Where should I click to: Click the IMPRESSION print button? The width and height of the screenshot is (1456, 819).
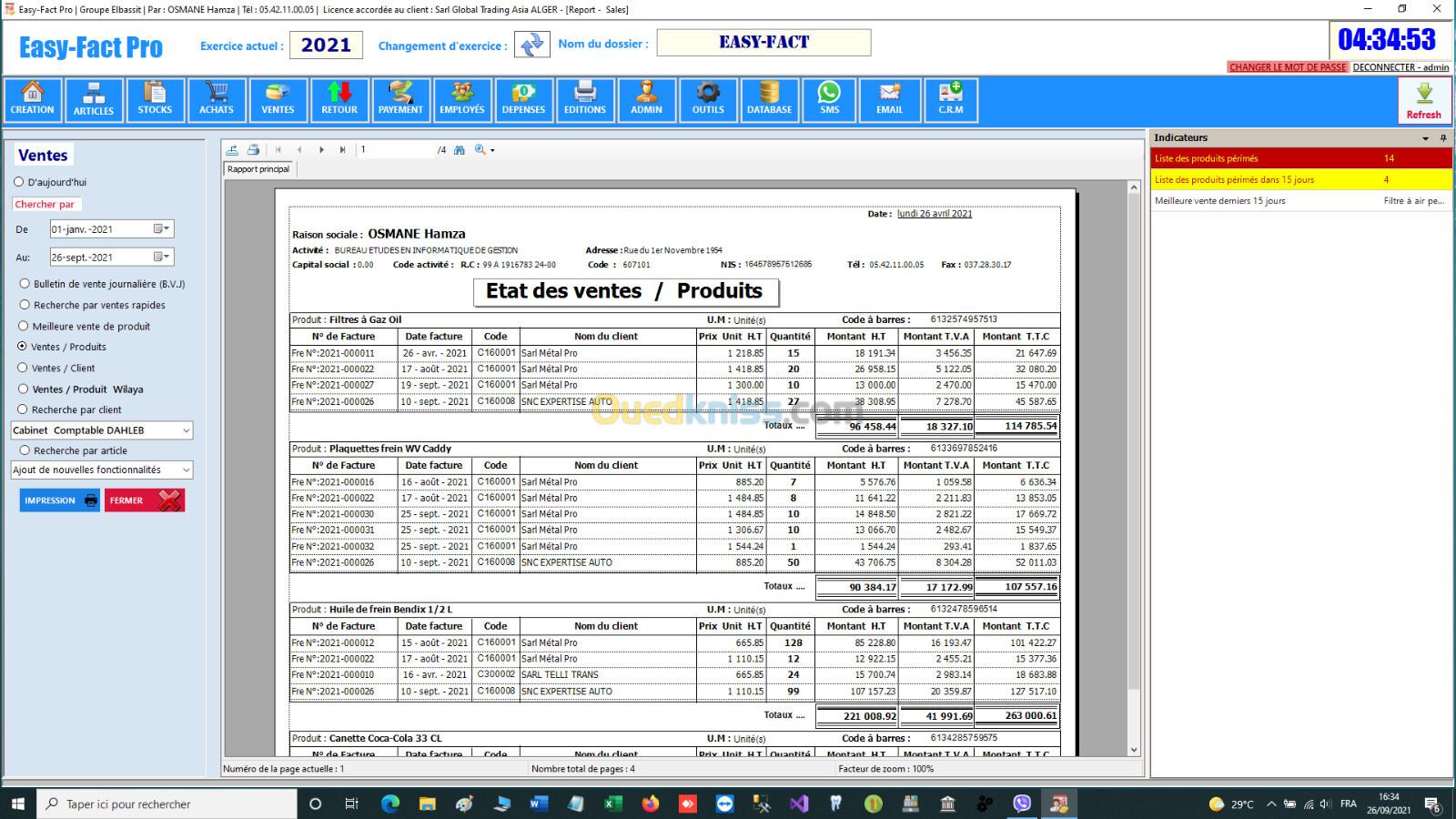(x=60, y=500)
